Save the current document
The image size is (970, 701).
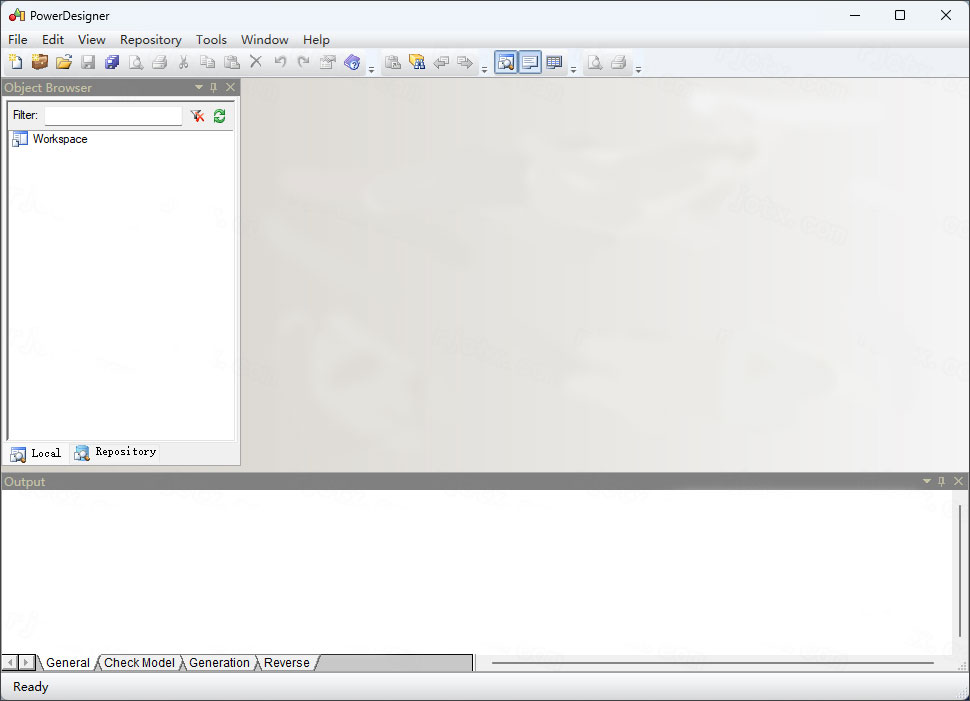[88, 62]
